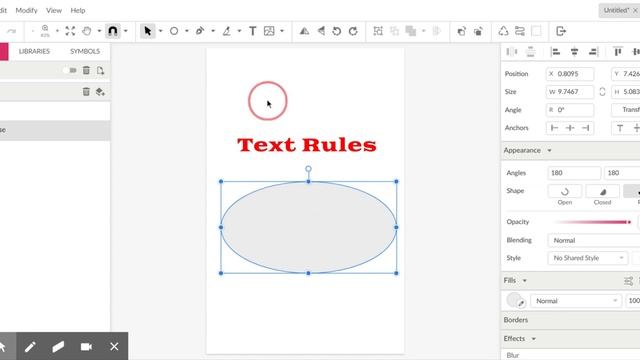Set ellipse shape to Closed

(602, 191)
